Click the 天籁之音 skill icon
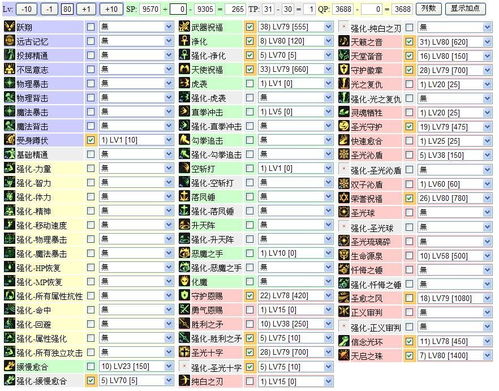 pyautogui.click(x=344, y=41)
